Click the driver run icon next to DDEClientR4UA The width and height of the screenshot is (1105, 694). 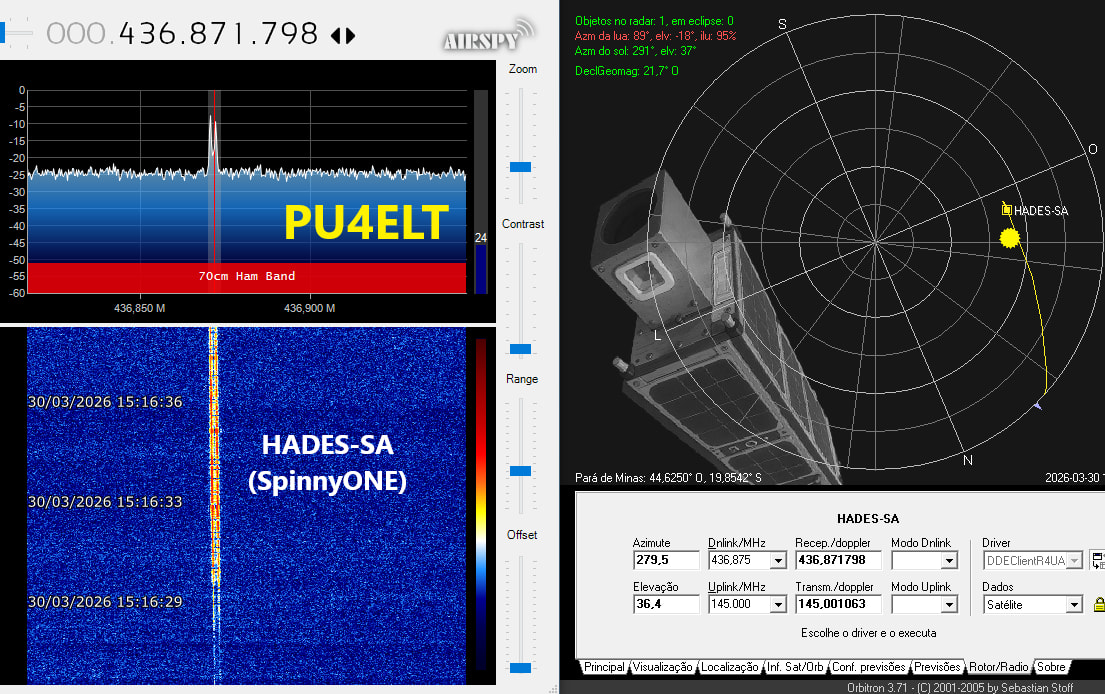pyautogui.click(x=1098, y=560)
